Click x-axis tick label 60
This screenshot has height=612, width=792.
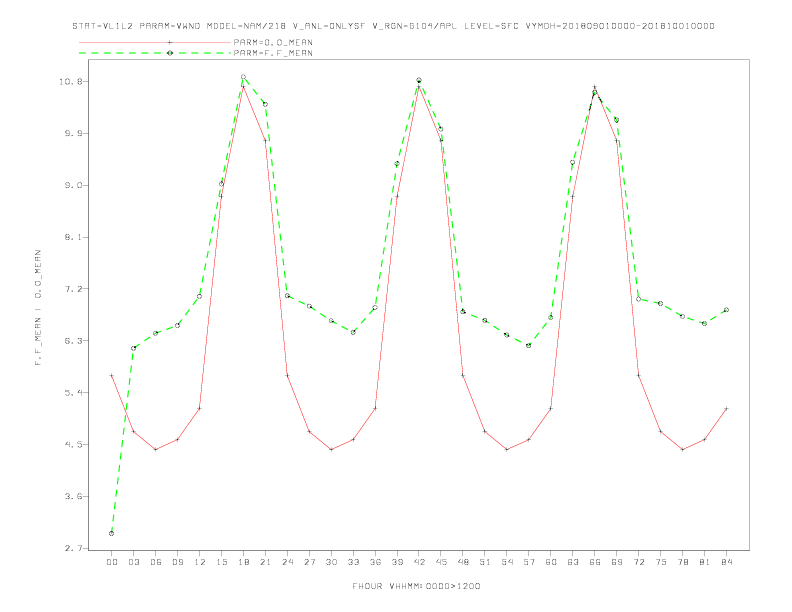[551, 562]
